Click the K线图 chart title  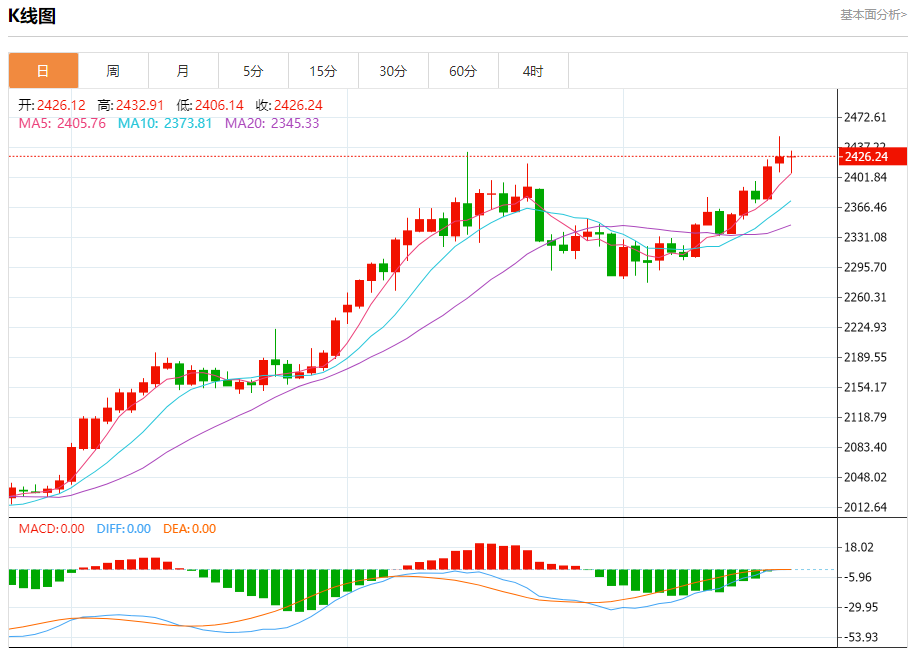32,16
